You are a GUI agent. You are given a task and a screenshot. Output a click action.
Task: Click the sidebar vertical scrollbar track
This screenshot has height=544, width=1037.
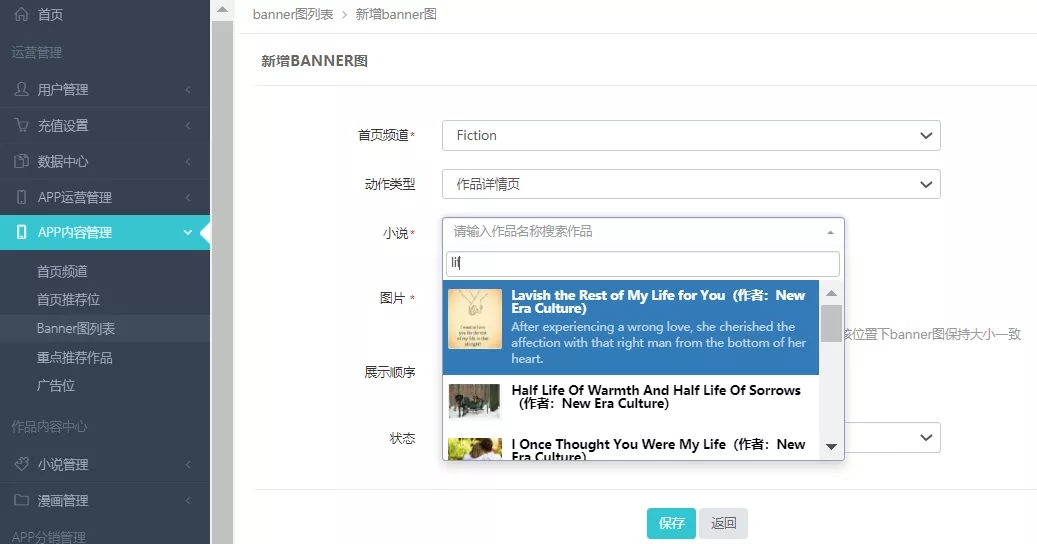click(222, 284)
